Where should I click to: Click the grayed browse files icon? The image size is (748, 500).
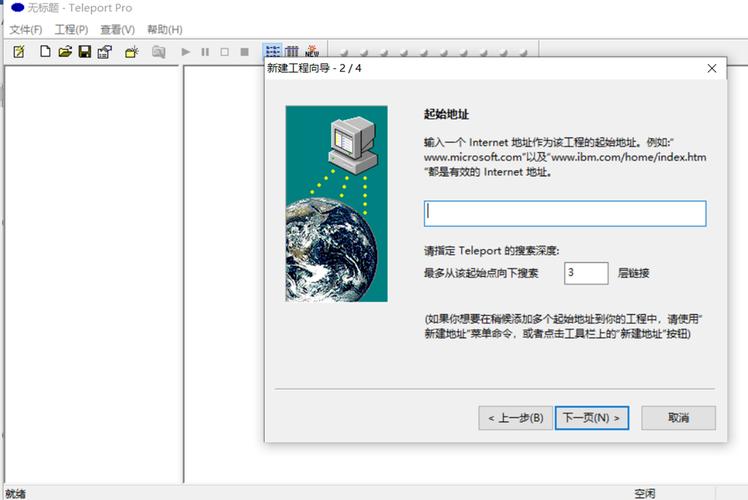[158, 52]
